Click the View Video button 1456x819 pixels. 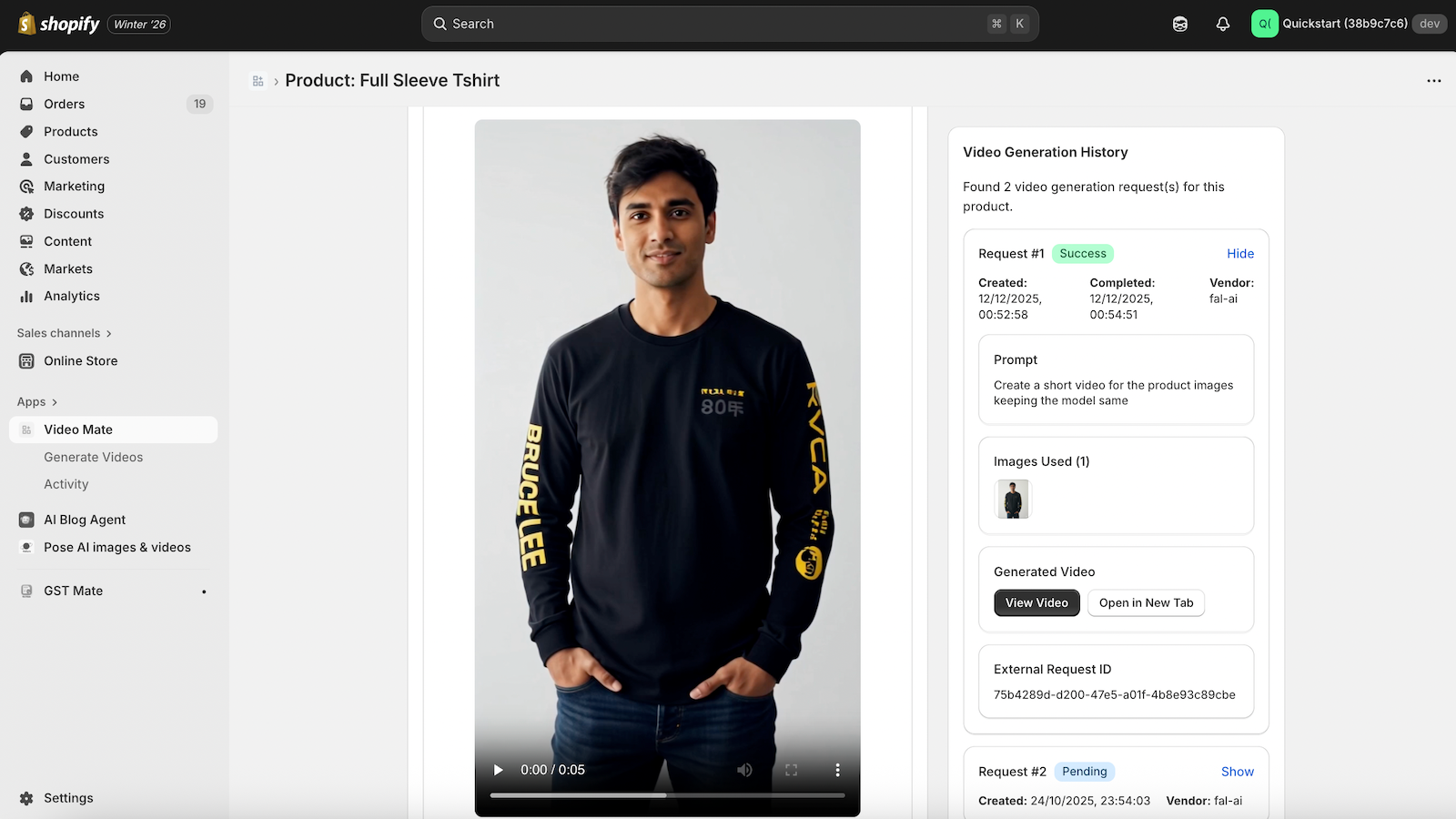(x=1036, y=602)
